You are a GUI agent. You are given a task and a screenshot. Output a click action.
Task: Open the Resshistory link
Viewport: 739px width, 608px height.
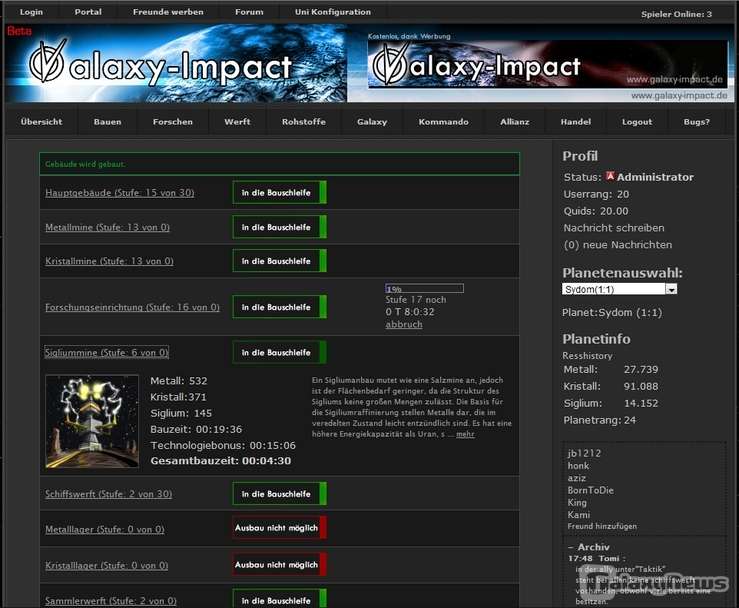point(587,355)
